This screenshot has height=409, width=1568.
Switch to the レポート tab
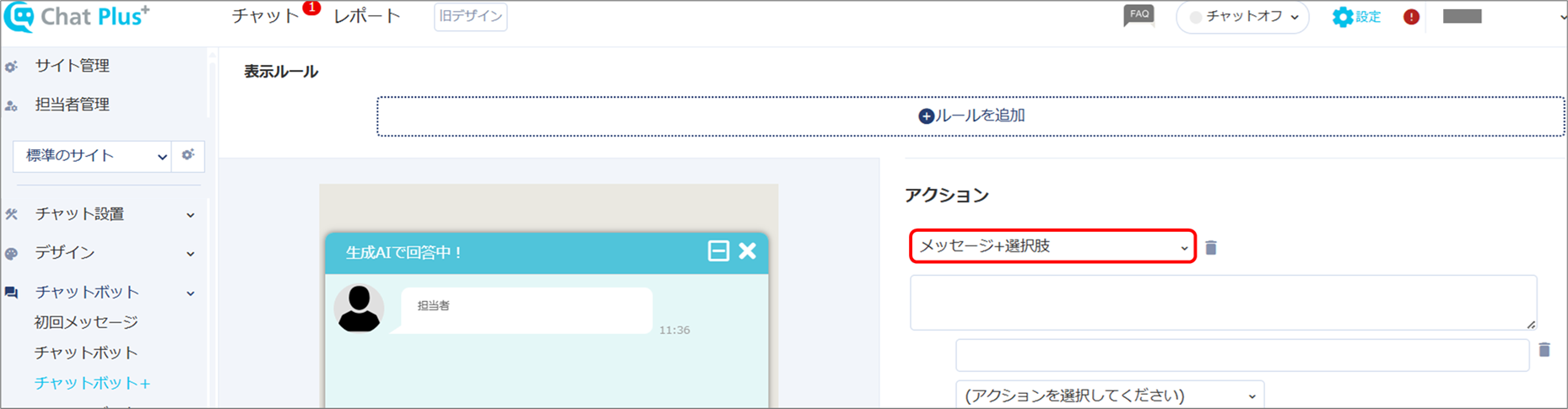[367, 16]
